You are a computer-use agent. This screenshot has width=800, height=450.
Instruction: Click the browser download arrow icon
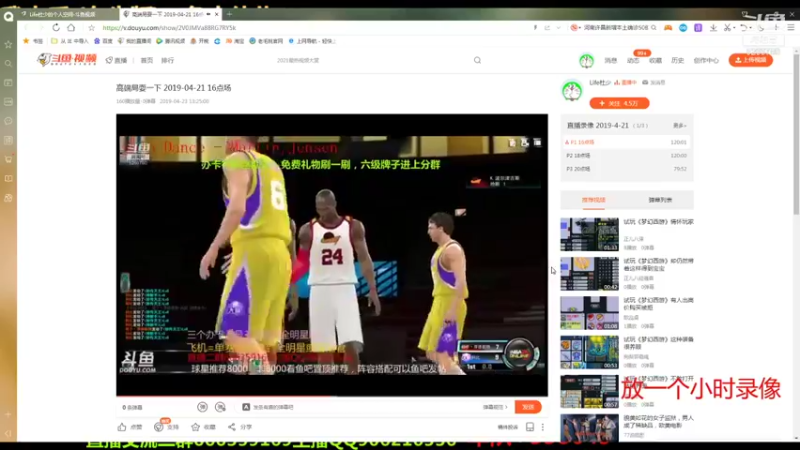713,28
